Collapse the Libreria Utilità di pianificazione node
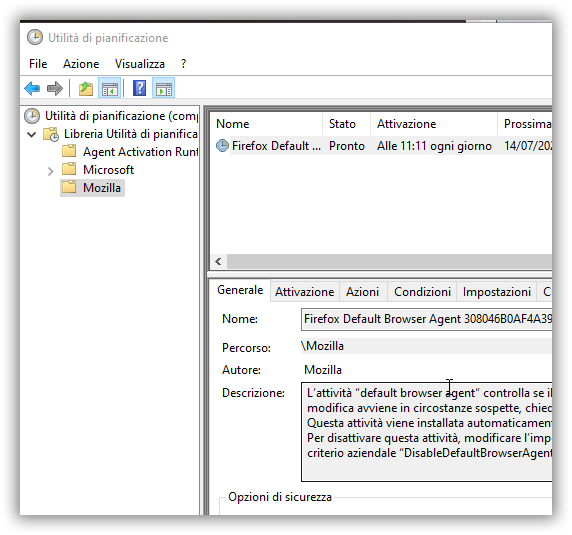Image resolution: width=572 pixels, height=535 pixels. (32, 135)
